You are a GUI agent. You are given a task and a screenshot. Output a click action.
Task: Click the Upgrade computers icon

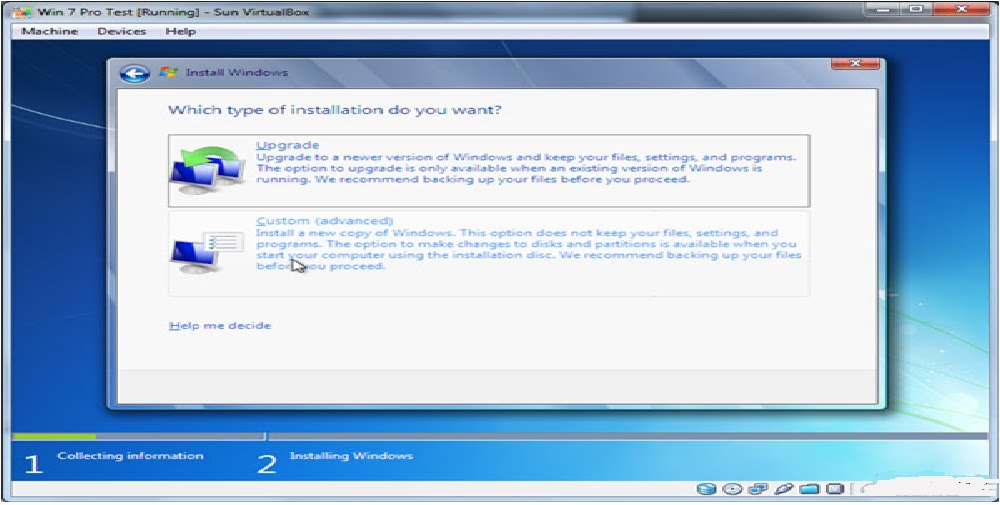pyautogui.click(x=208, y=171)
